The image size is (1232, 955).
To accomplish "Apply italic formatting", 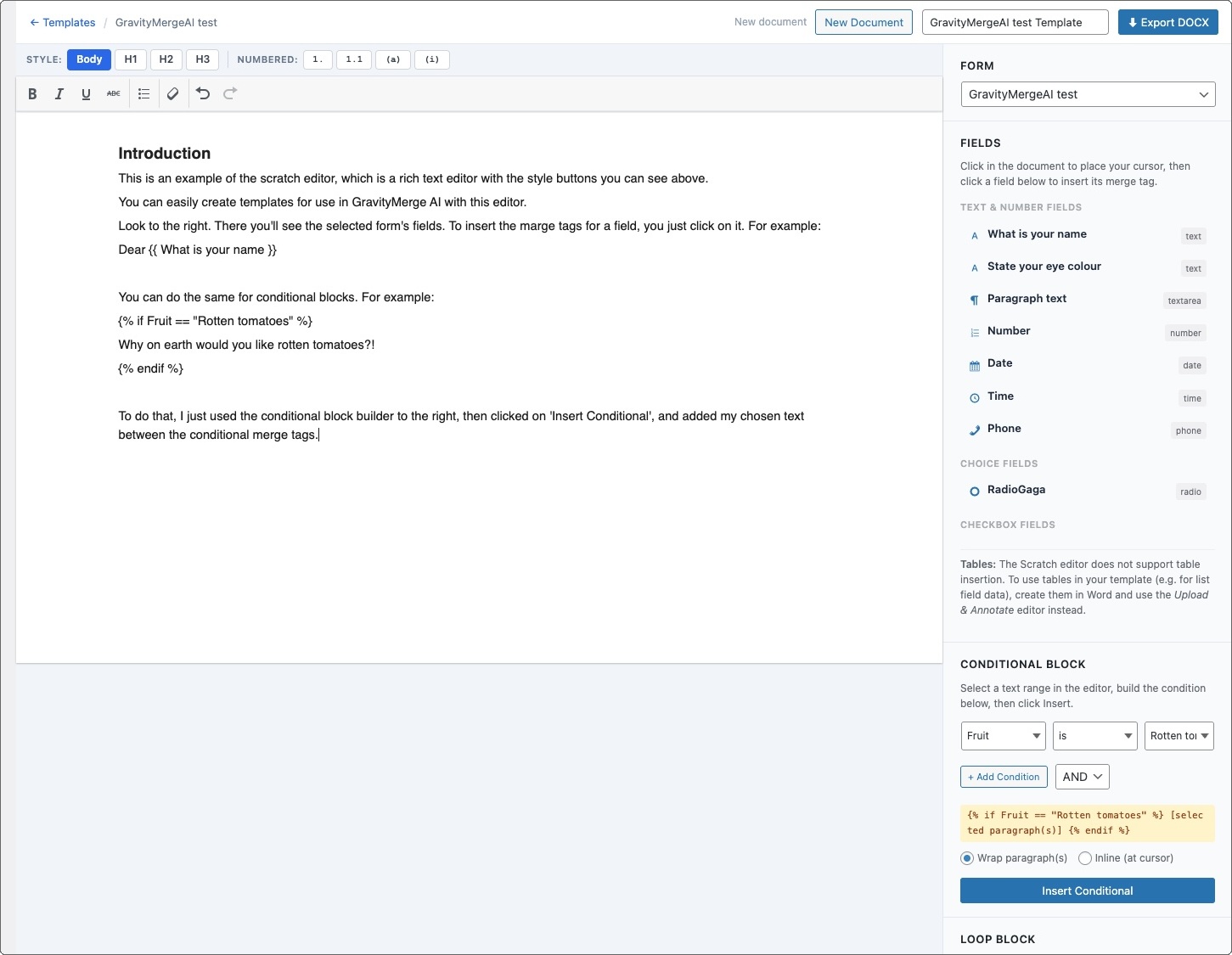I will pos(59,94).
